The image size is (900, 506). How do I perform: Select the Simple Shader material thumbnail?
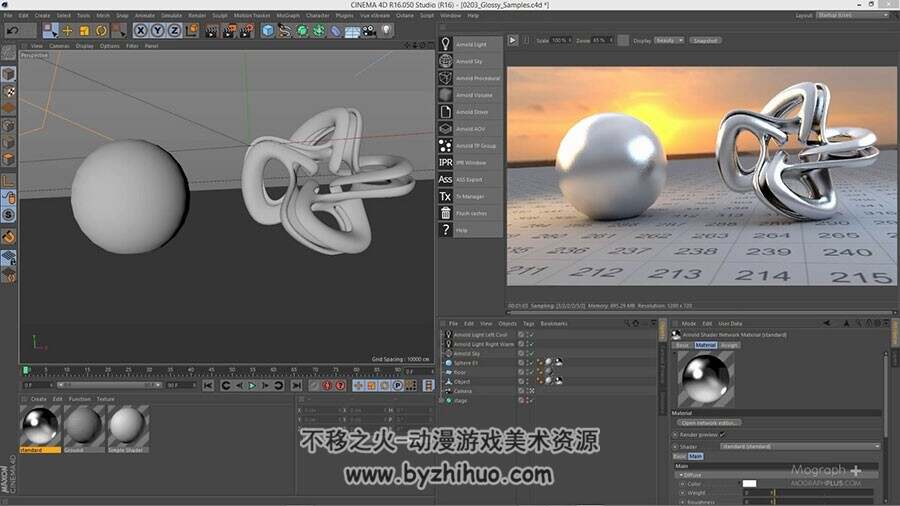click(128, 426)
